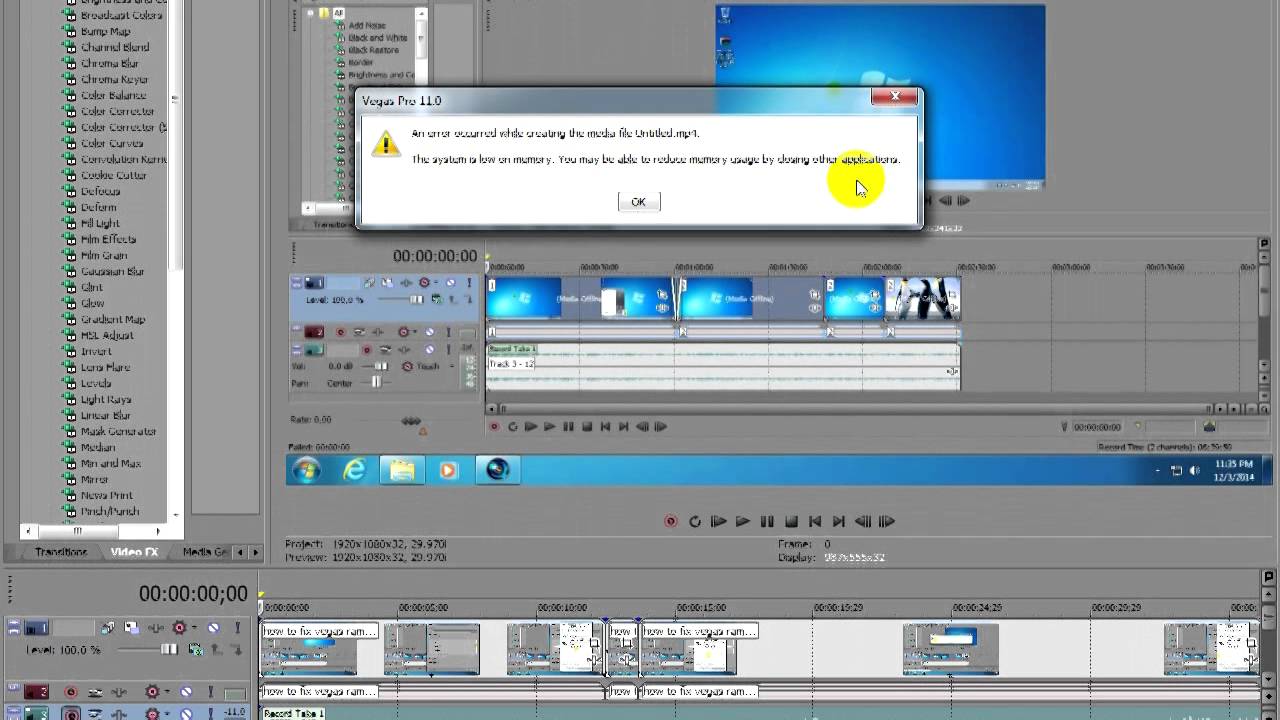Open the Media Generators tab
This screenshot has height=720, width=1280.
click(203, 552)
